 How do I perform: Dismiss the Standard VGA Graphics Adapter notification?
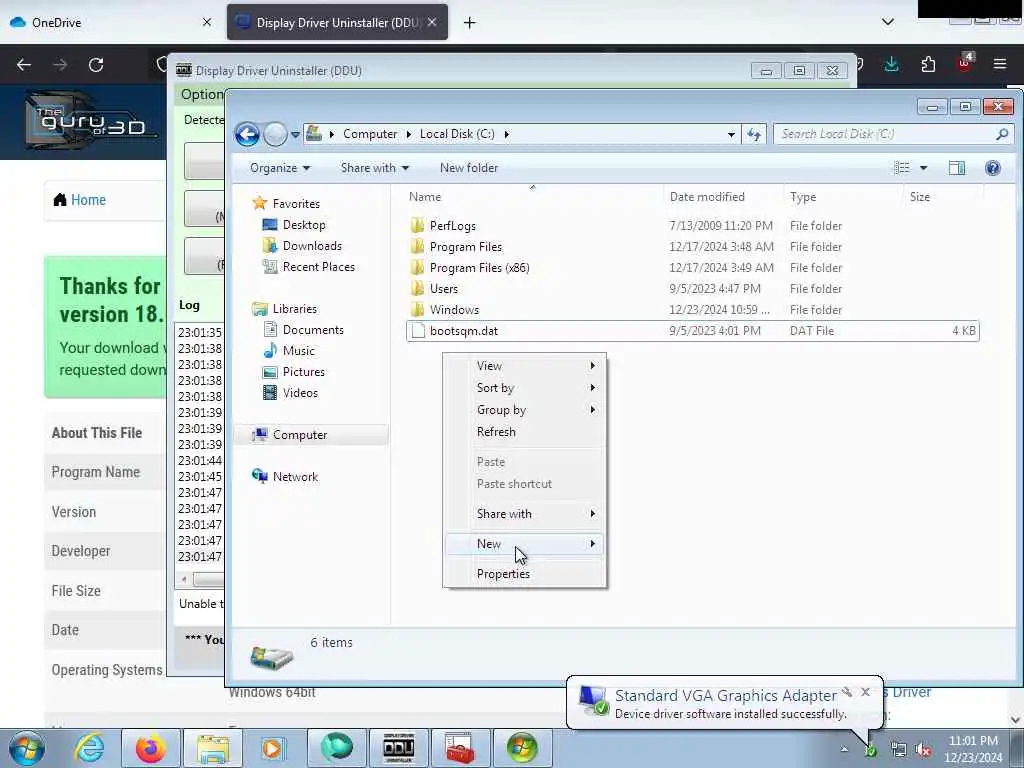coord(865,692)
